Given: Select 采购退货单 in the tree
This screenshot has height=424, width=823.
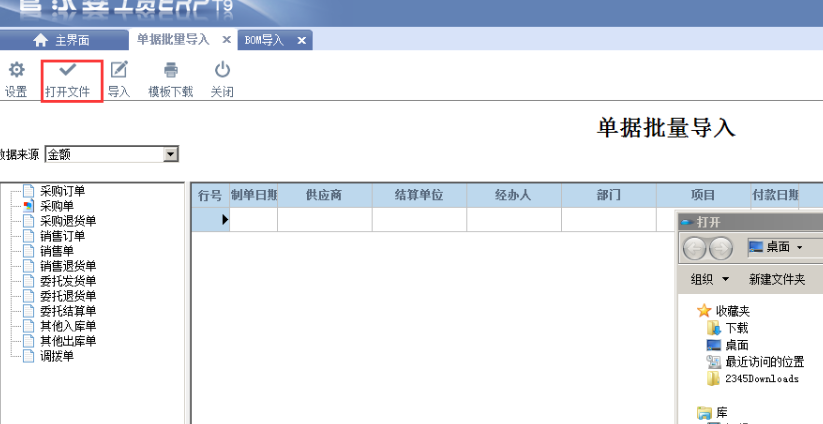Looking at the screenshot, I should [x=68, y=221].
